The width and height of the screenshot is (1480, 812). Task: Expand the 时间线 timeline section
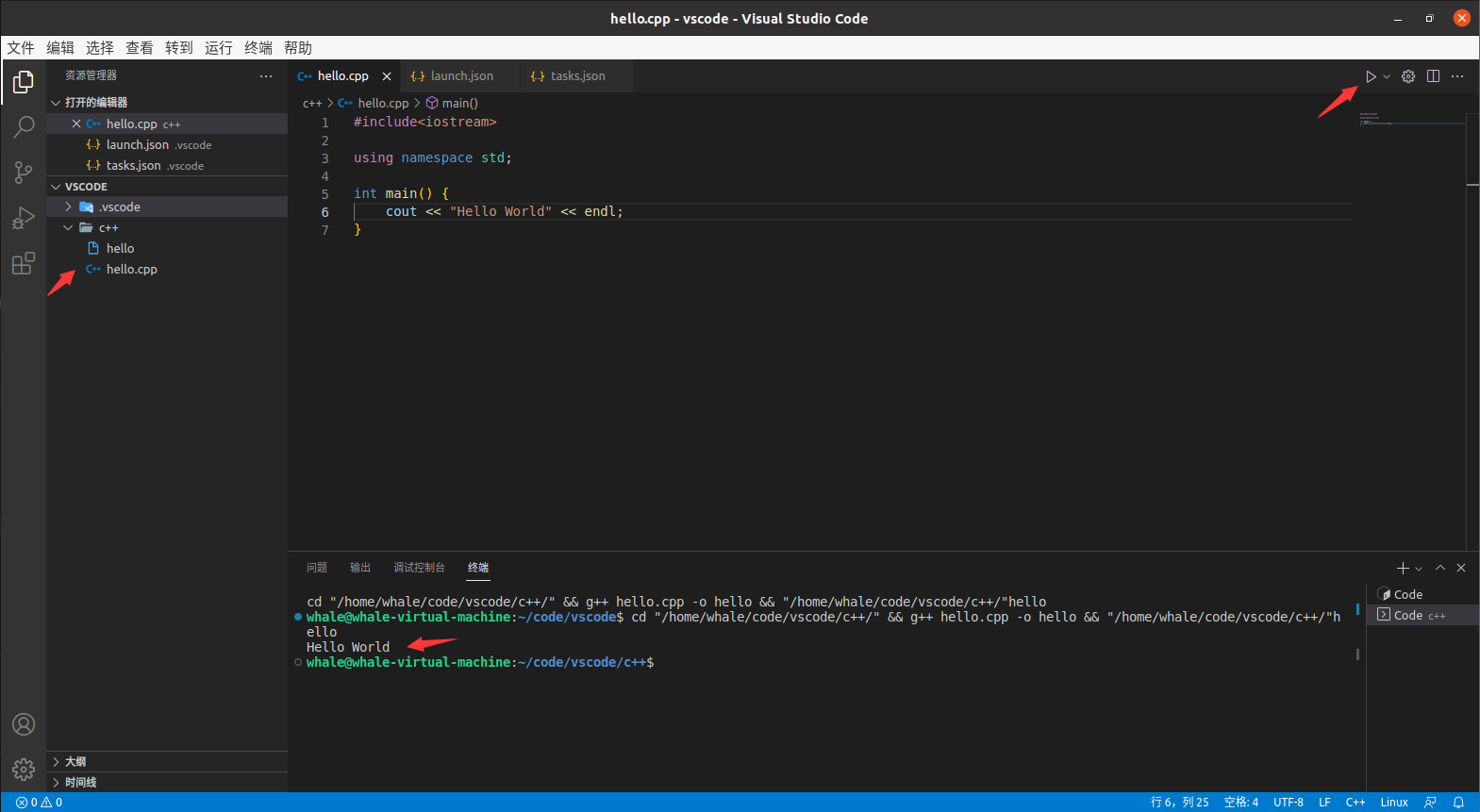[167, 783]
